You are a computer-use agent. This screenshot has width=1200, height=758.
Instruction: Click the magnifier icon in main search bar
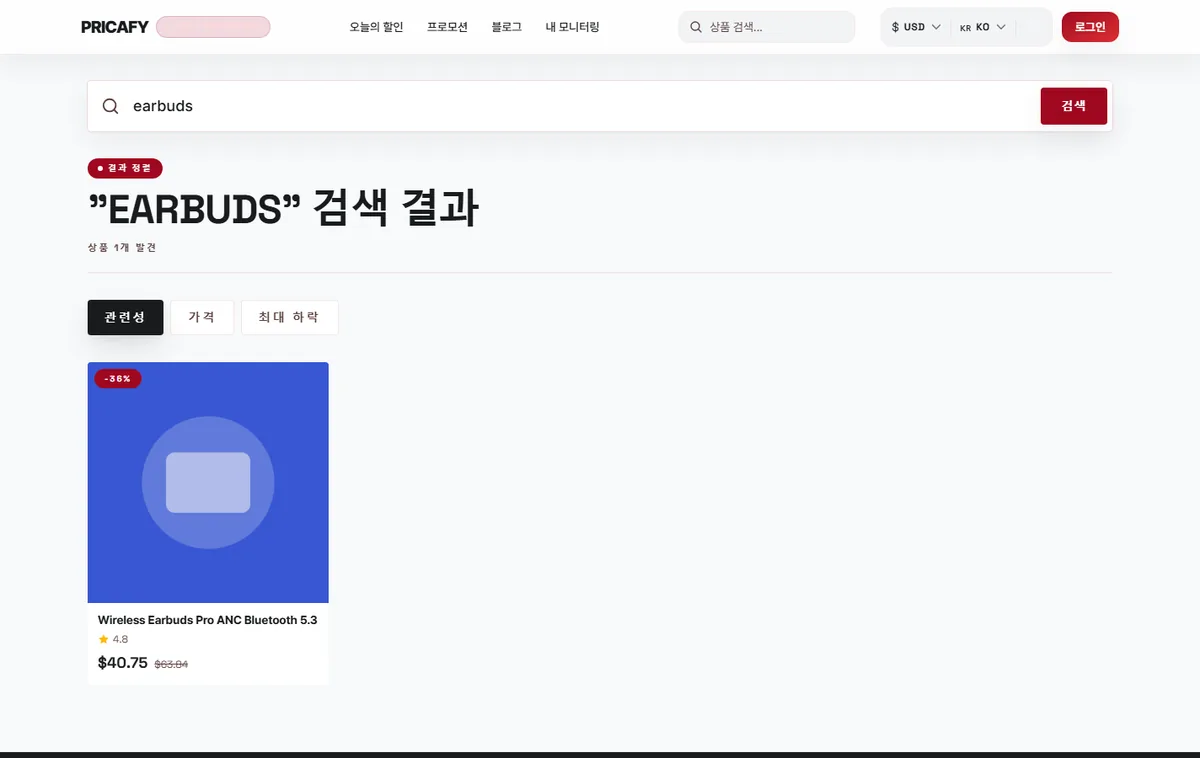[x=111, y=106]
